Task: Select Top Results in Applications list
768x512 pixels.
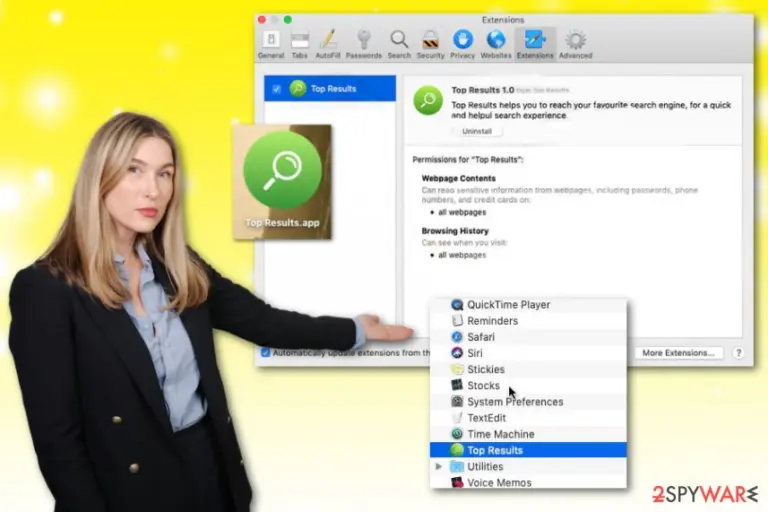Action: [x=528, y=450]
